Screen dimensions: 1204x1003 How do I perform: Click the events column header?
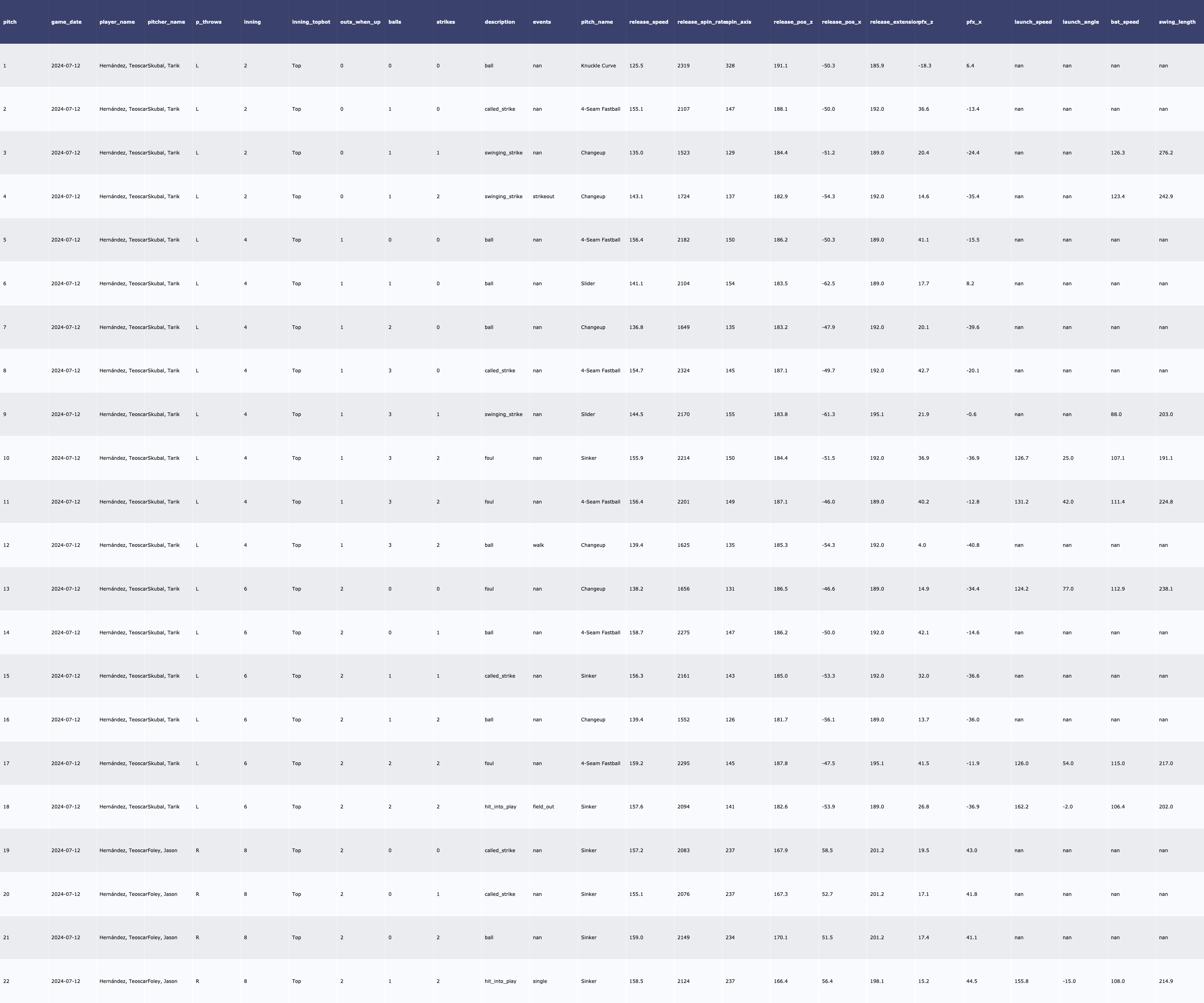click(x=541, y=22)
